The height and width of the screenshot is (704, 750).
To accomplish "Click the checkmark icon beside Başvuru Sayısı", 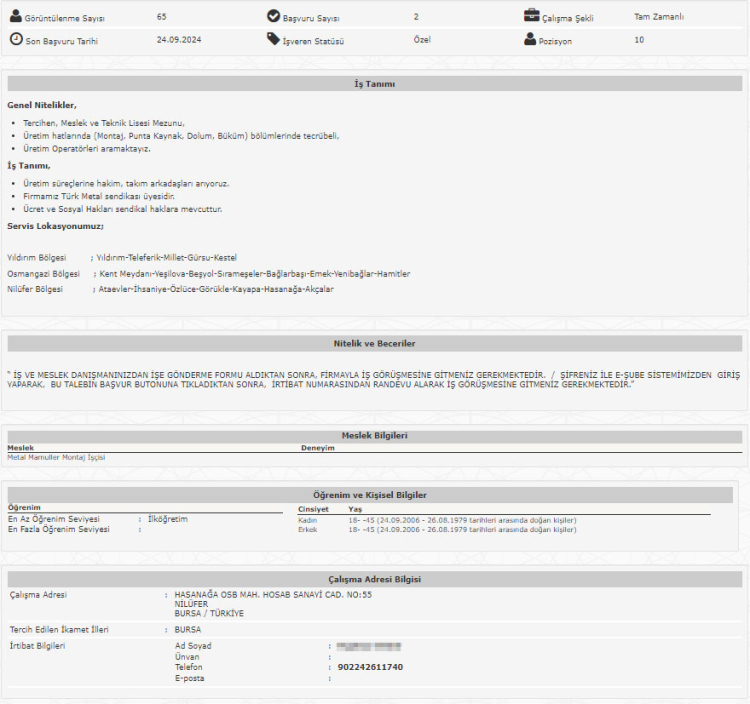I will click(x=274, y=17).
